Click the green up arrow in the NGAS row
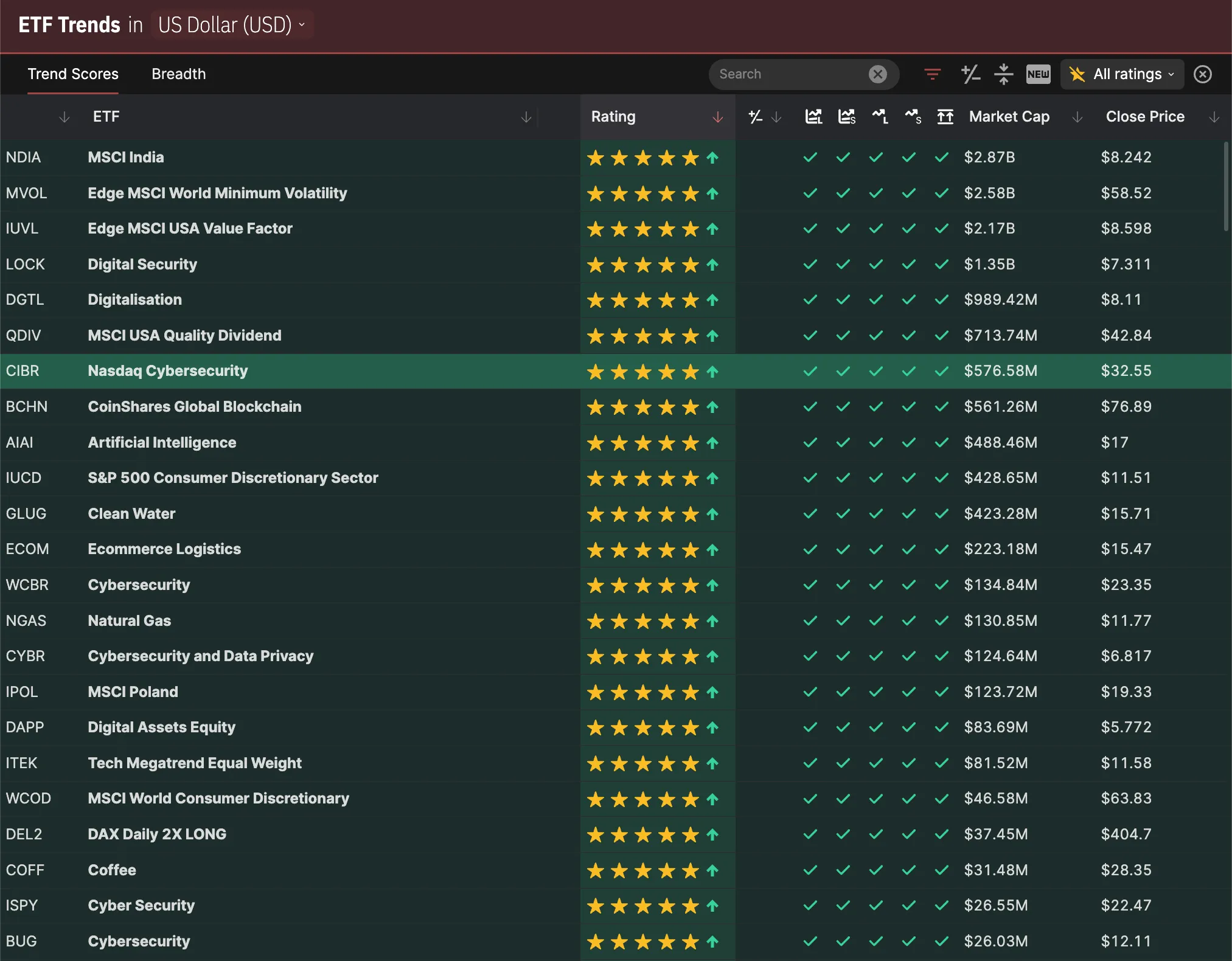This screenshot has width=1232, height=961. pos(712,621)
